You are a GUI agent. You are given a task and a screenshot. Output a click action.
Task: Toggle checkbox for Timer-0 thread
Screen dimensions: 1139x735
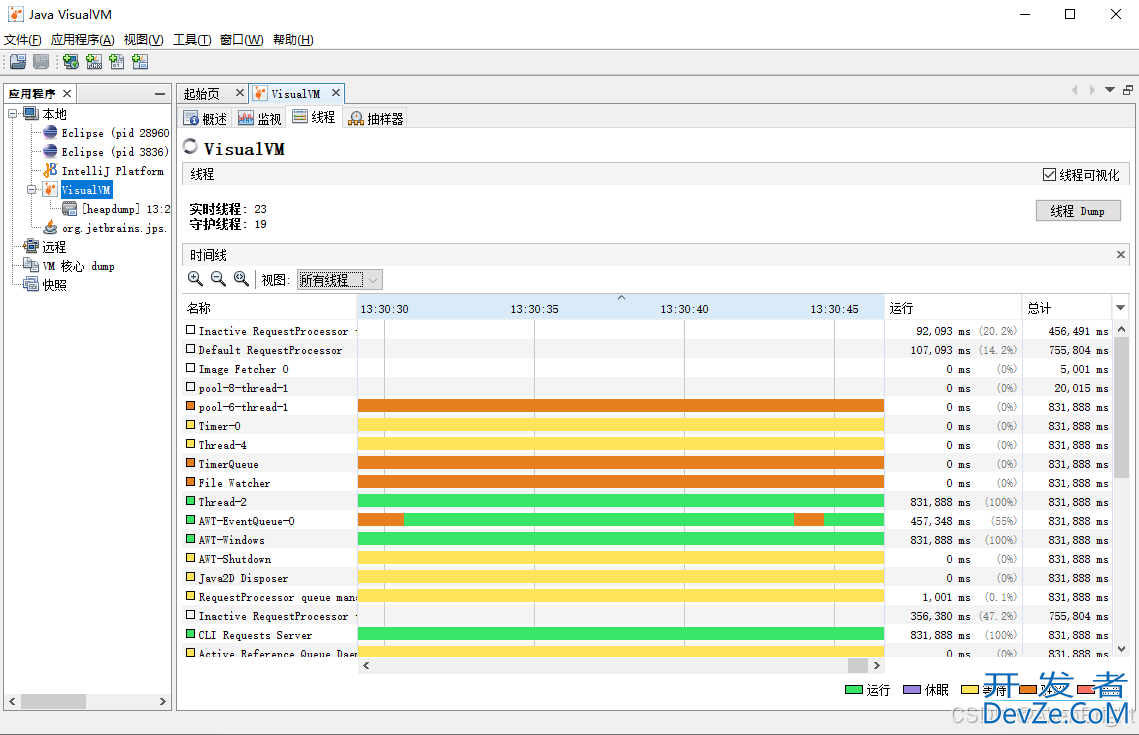190,425
